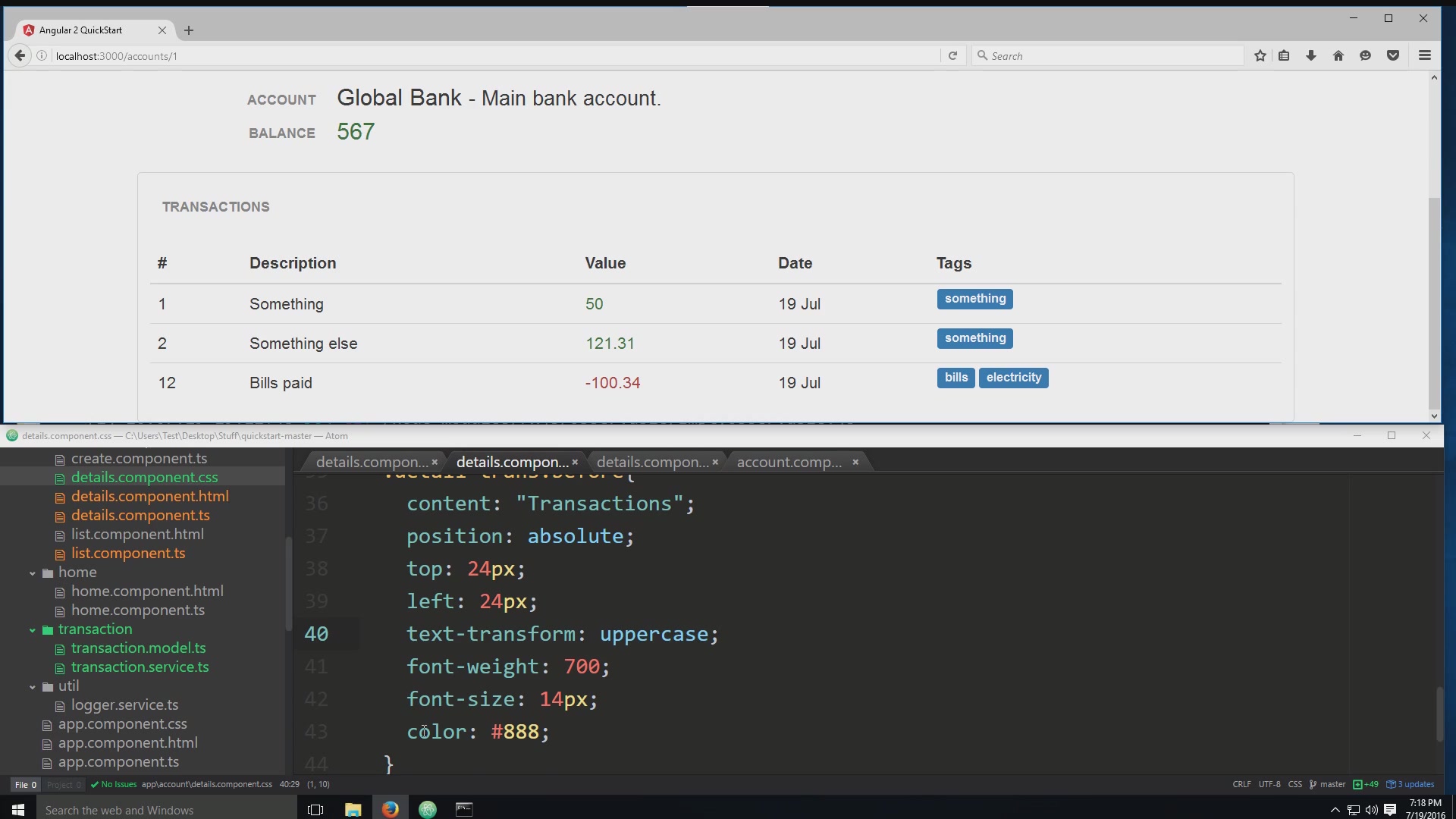Open the Windows Start menu
This screenshot has width=1456, height=819.
point(18,809)
